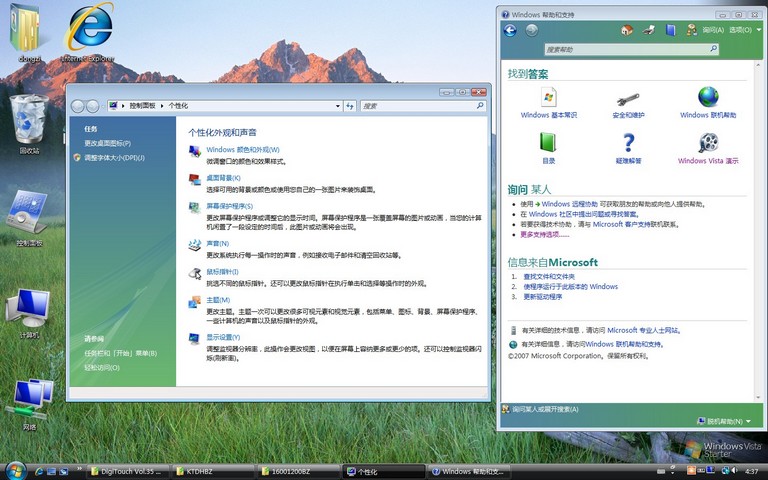Open Help home via the house icon
The height and width of the screenshot is (480, 768).
coord(626,30)
